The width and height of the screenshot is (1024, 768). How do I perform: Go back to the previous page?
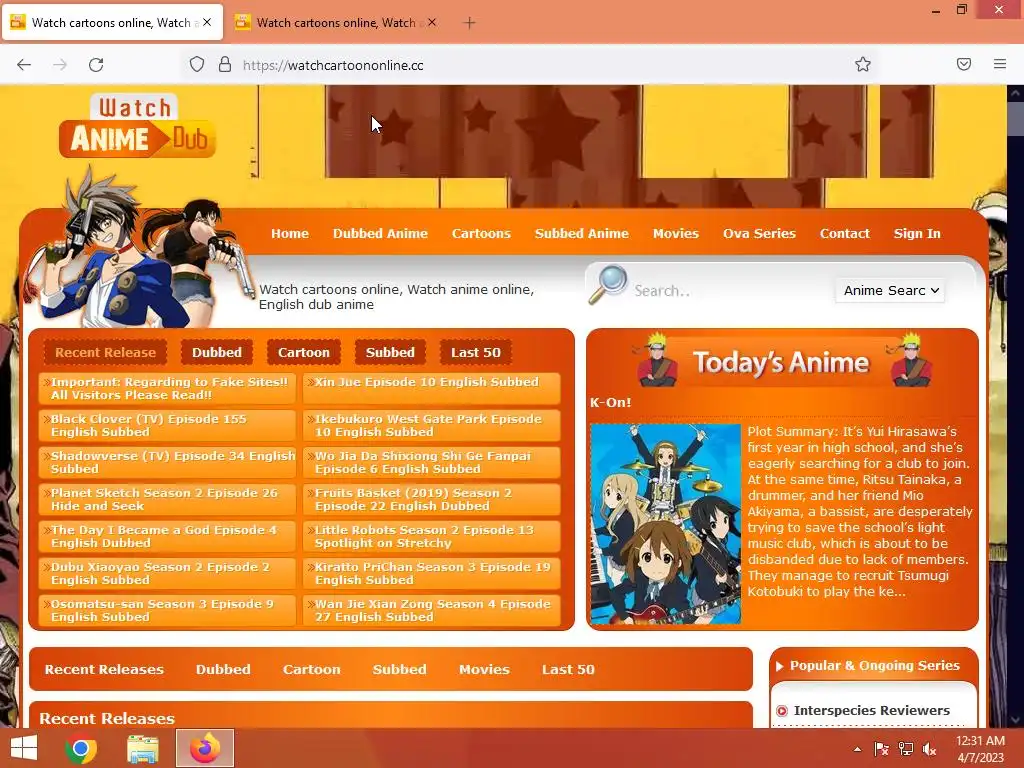click(24, 65)
